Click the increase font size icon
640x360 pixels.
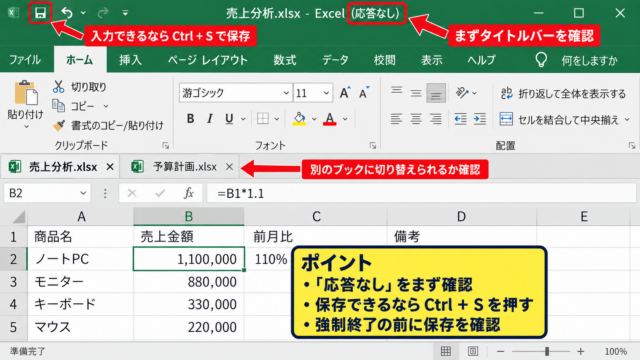coord(344,93)
